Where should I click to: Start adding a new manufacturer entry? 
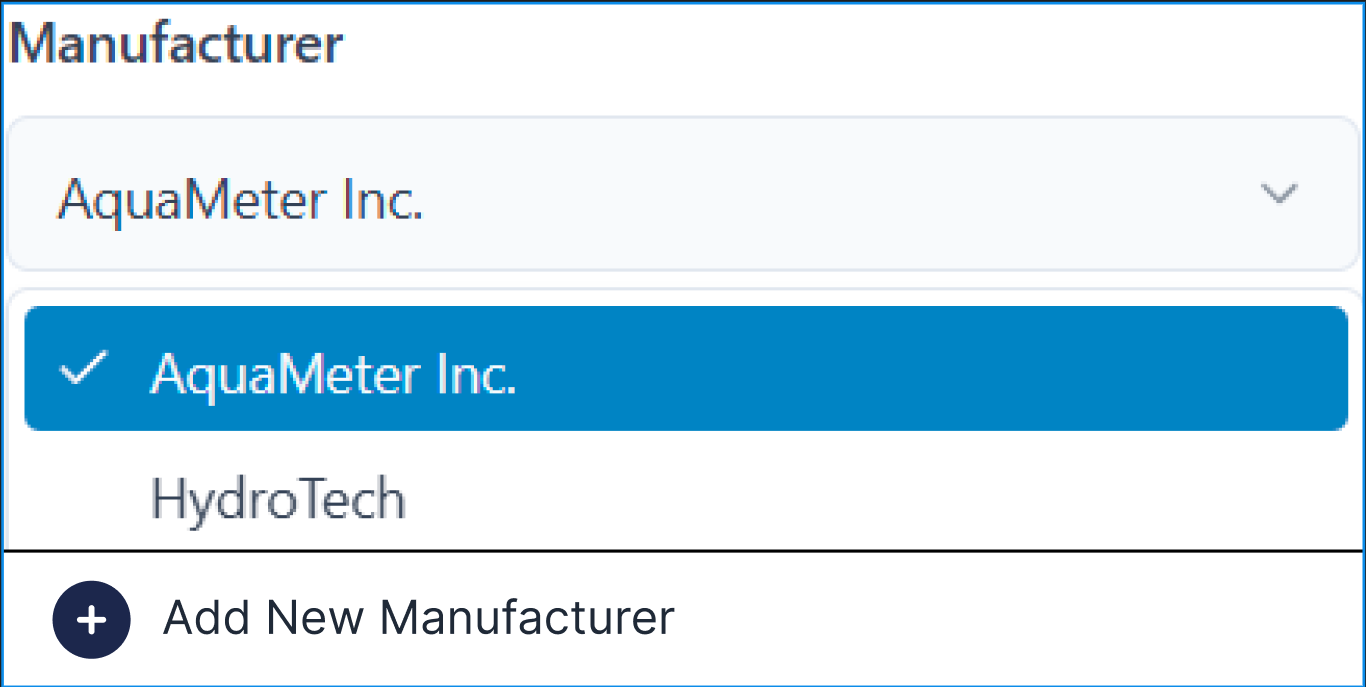(683, 619)
